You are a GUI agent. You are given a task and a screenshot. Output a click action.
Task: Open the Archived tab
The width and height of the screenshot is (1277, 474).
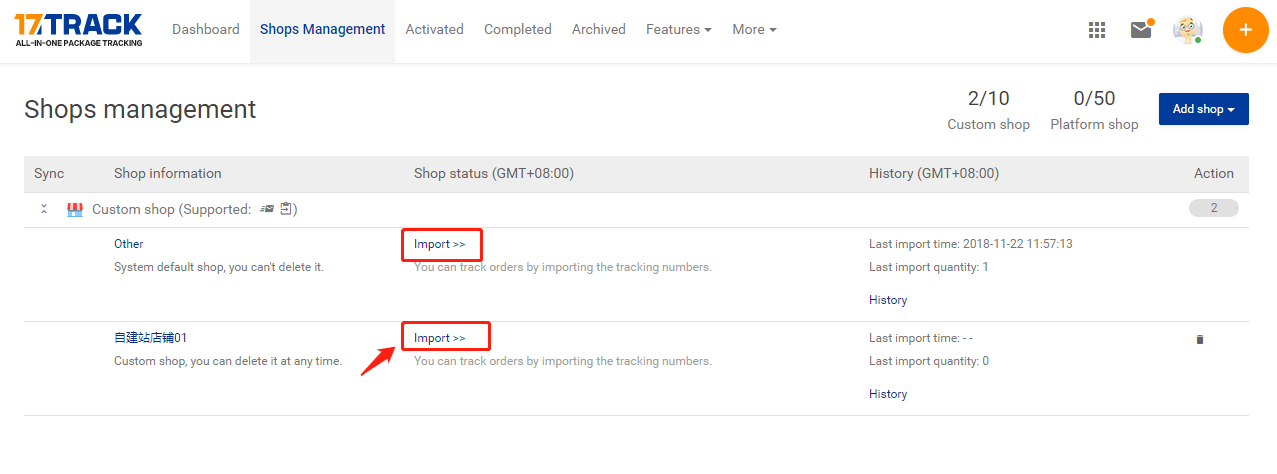[x=599, y=30]
